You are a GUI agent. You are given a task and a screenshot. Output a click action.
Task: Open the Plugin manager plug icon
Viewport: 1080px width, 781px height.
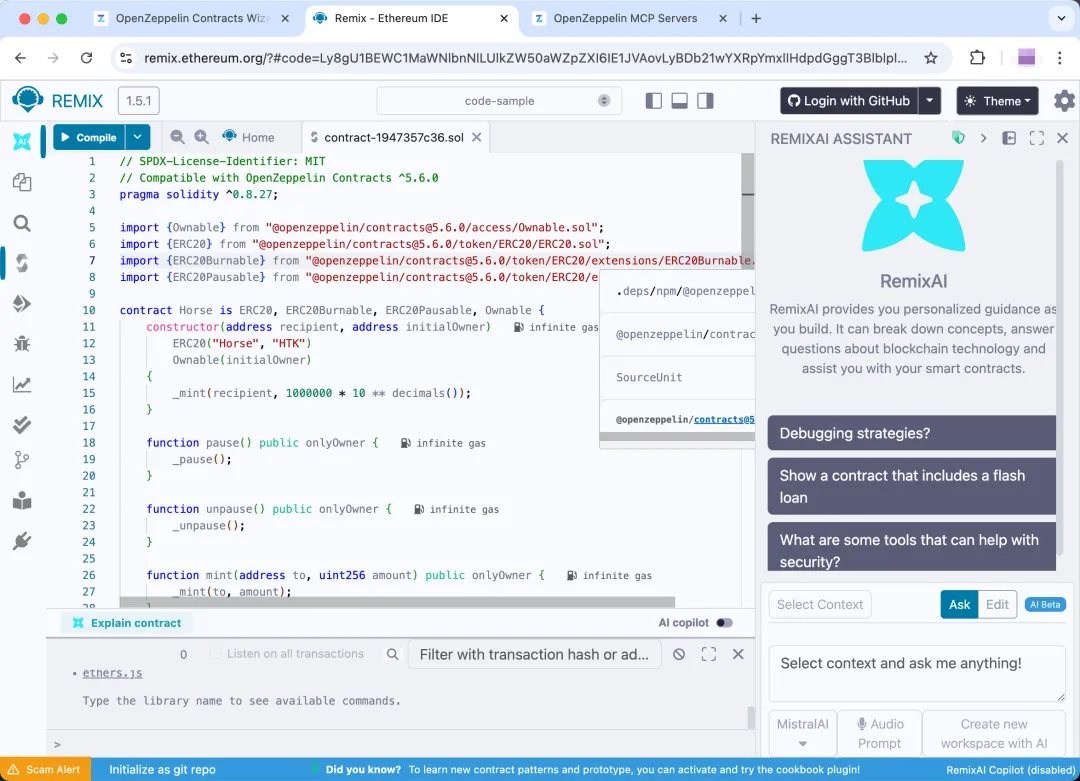[22, 541]
